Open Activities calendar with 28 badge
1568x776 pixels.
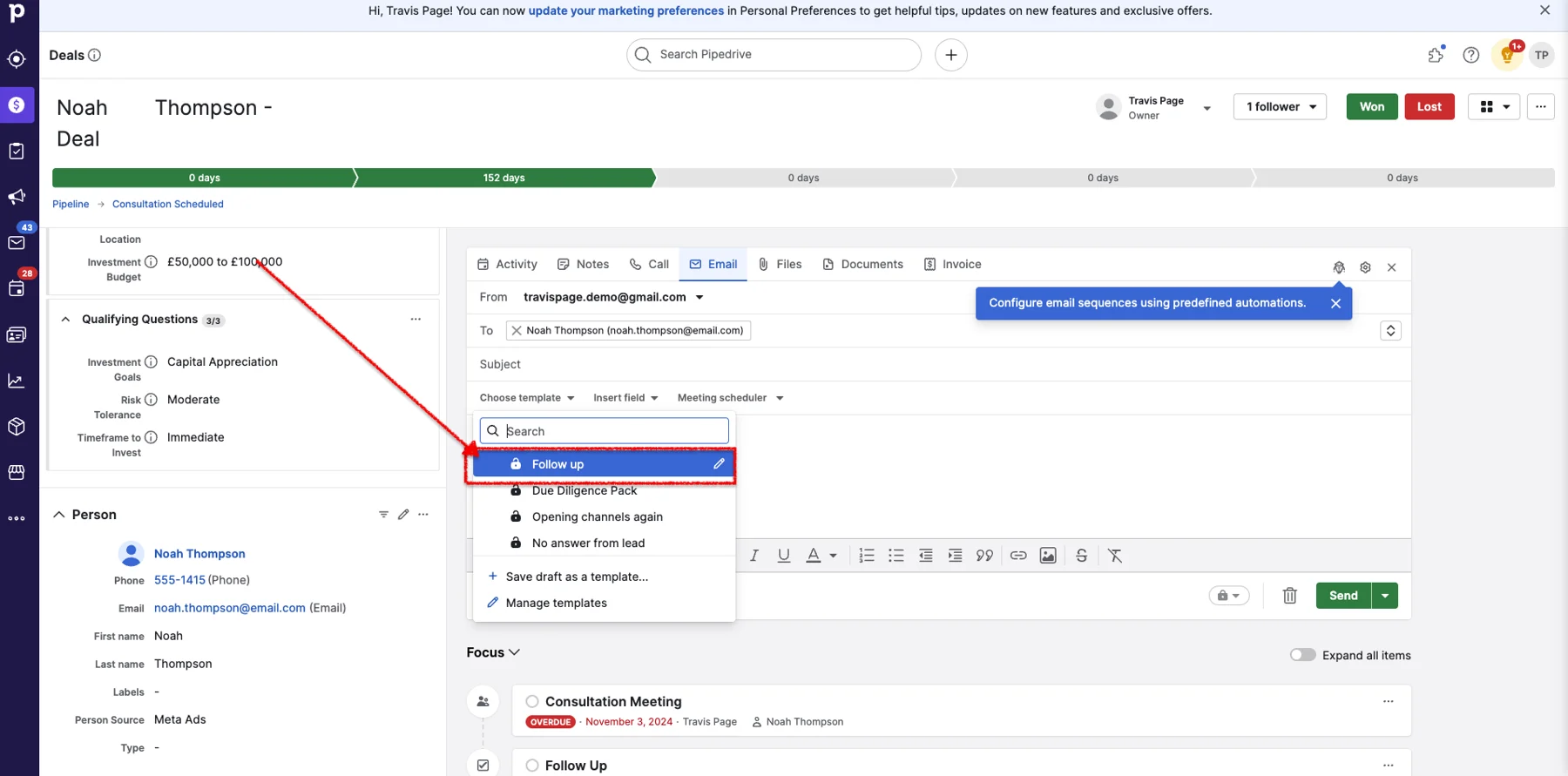point(17,288)
